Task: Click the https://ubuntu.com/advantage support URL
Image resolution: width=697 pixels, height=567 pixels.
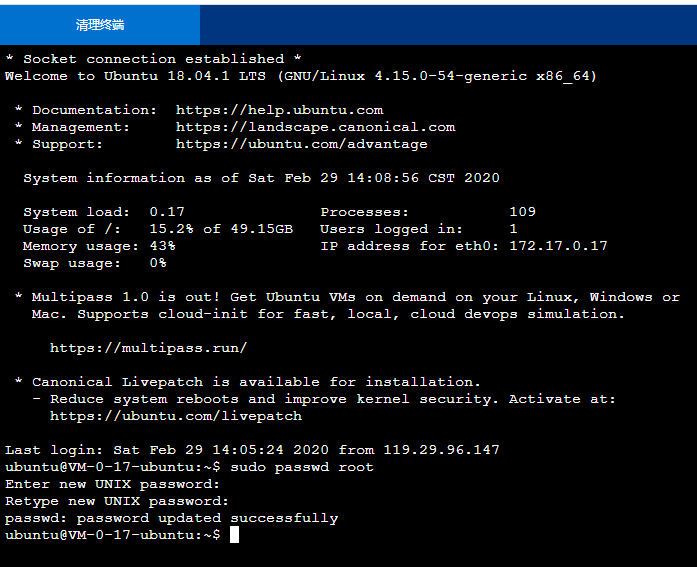Action: (301, 144)
